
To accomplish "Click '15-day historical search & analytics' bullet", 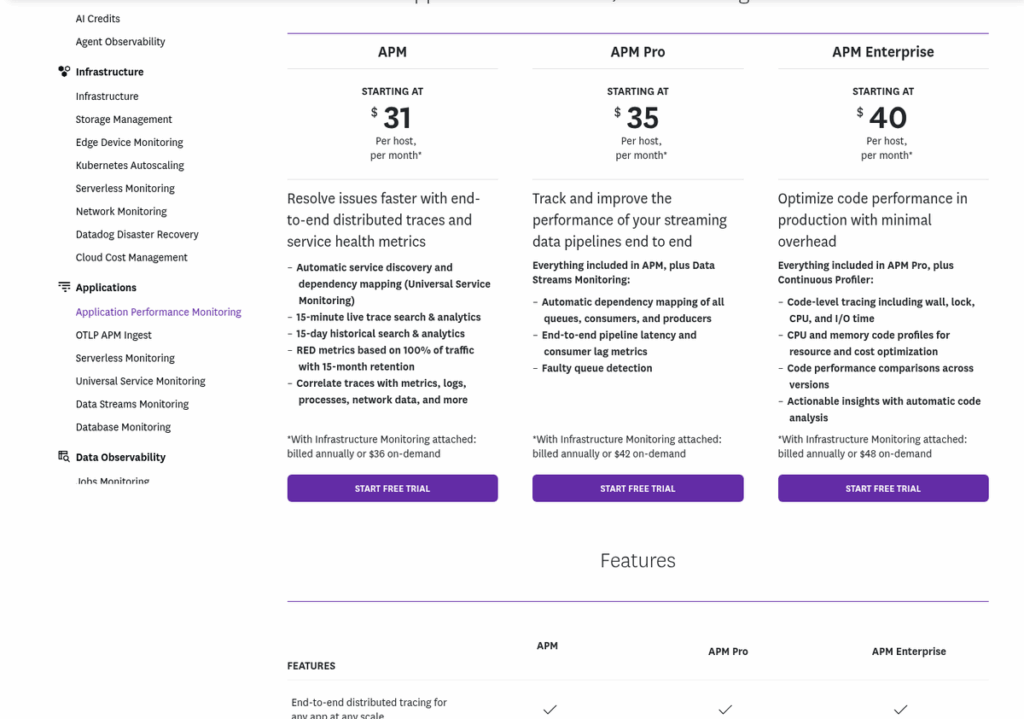I will pyautogui.click(x=380, y=333).
